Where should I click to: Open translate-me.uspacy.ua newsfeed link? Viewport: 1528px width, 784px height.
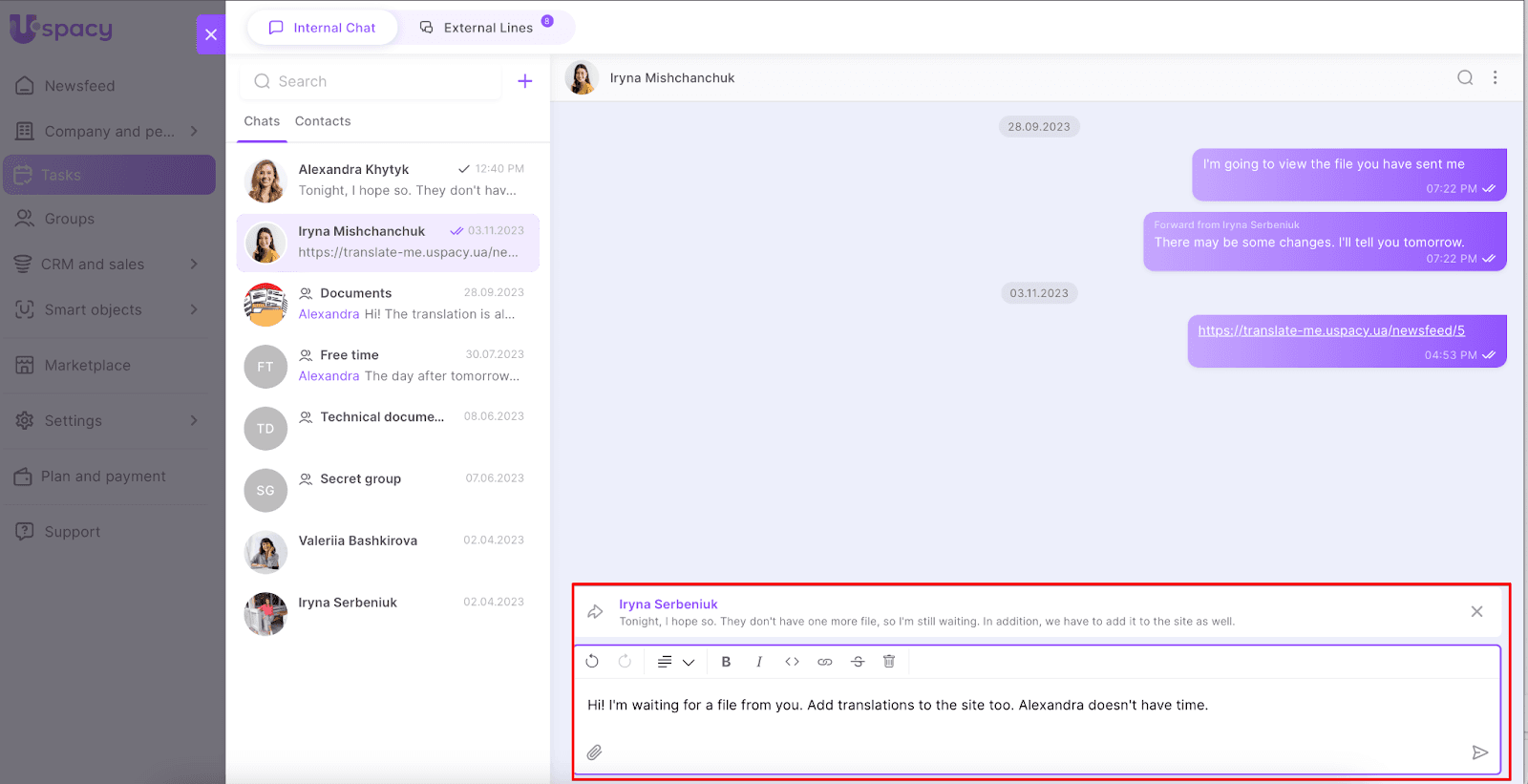point(1330,330)
